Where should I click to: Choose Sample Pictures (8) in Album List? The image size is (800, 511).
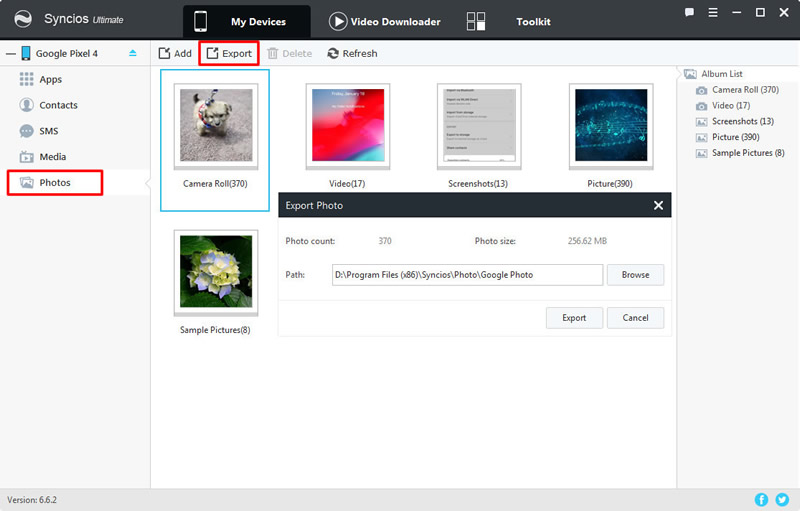click(x=748, y=153)
